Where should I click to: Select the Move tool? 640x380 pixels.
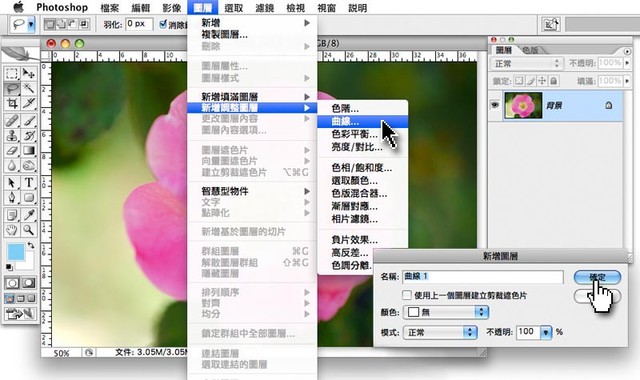(x=29, y=73)
